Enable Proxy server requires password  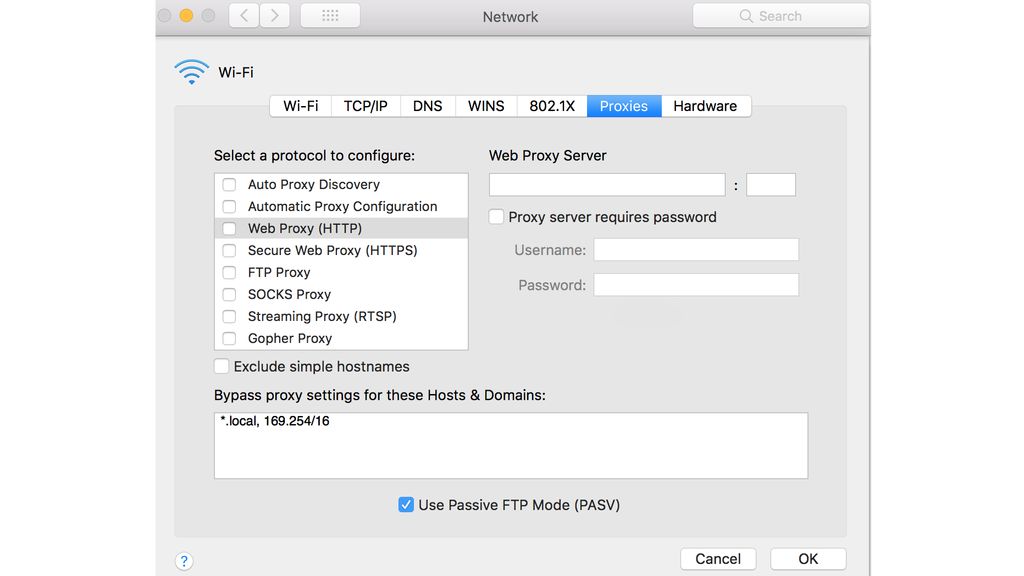pyautogui.click(x=496, y=217)
